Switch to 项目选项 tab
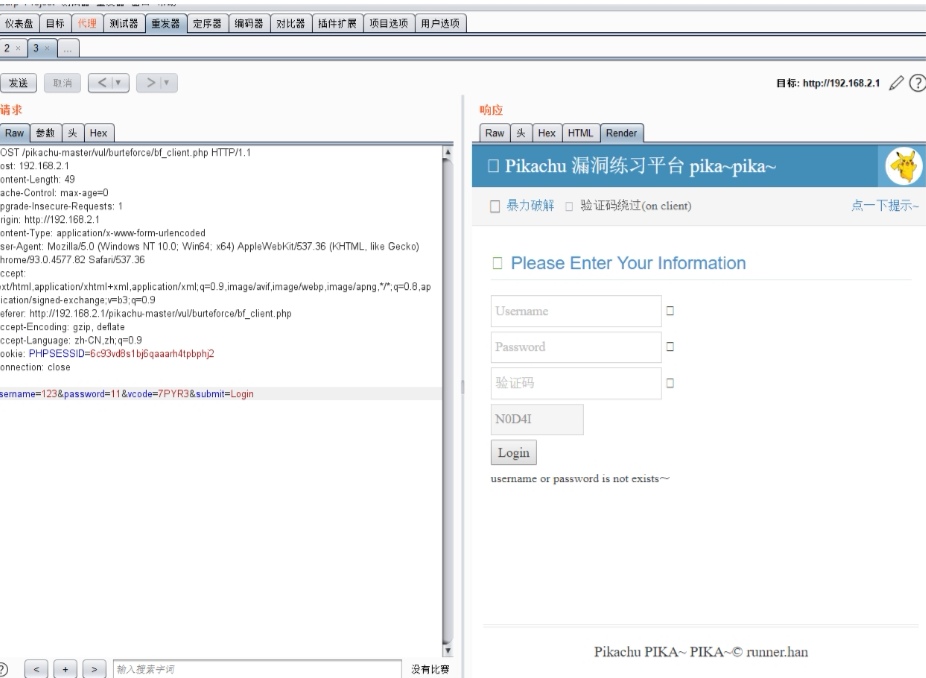 389,24
